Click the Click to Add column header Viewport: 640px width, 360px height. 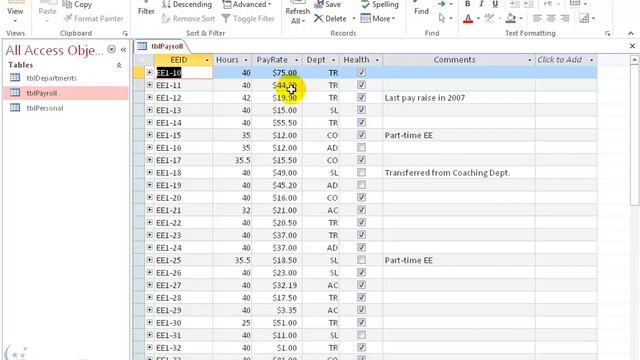pos(566,60)
